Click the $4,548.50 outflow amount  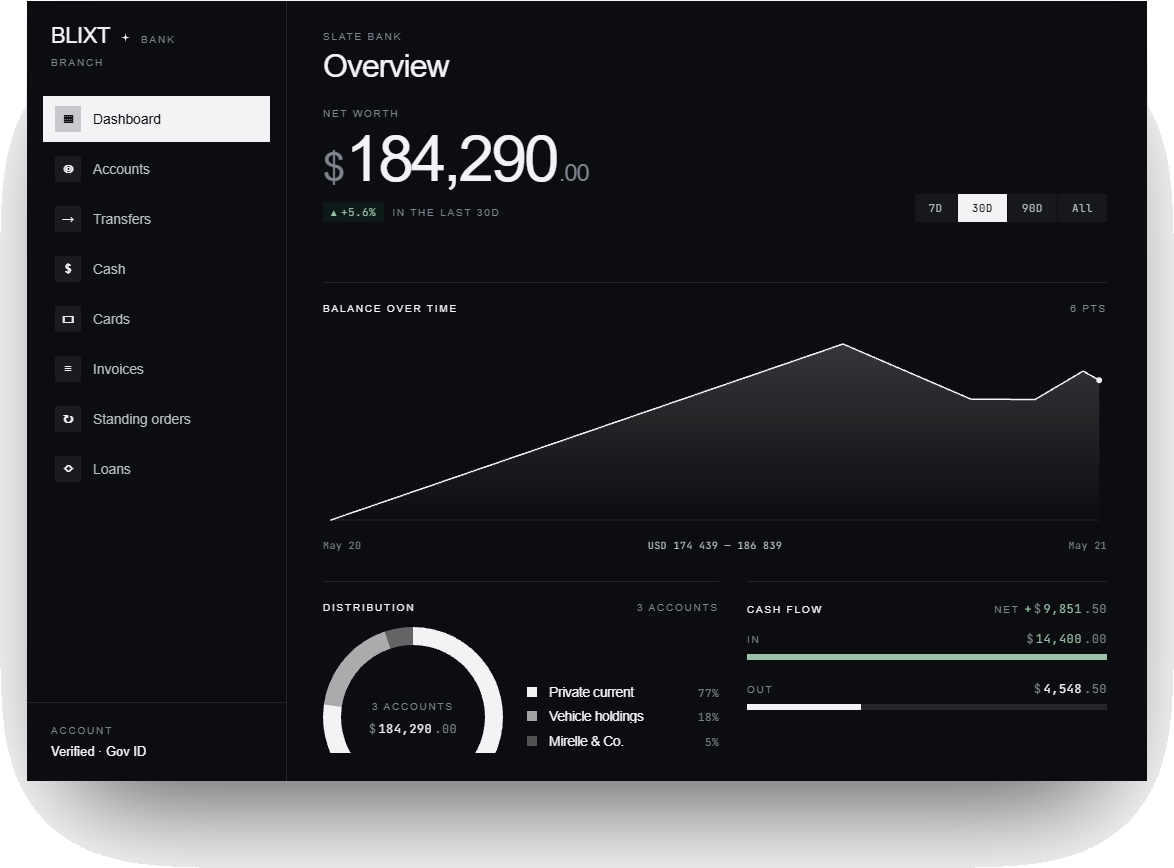[1070, 689]
